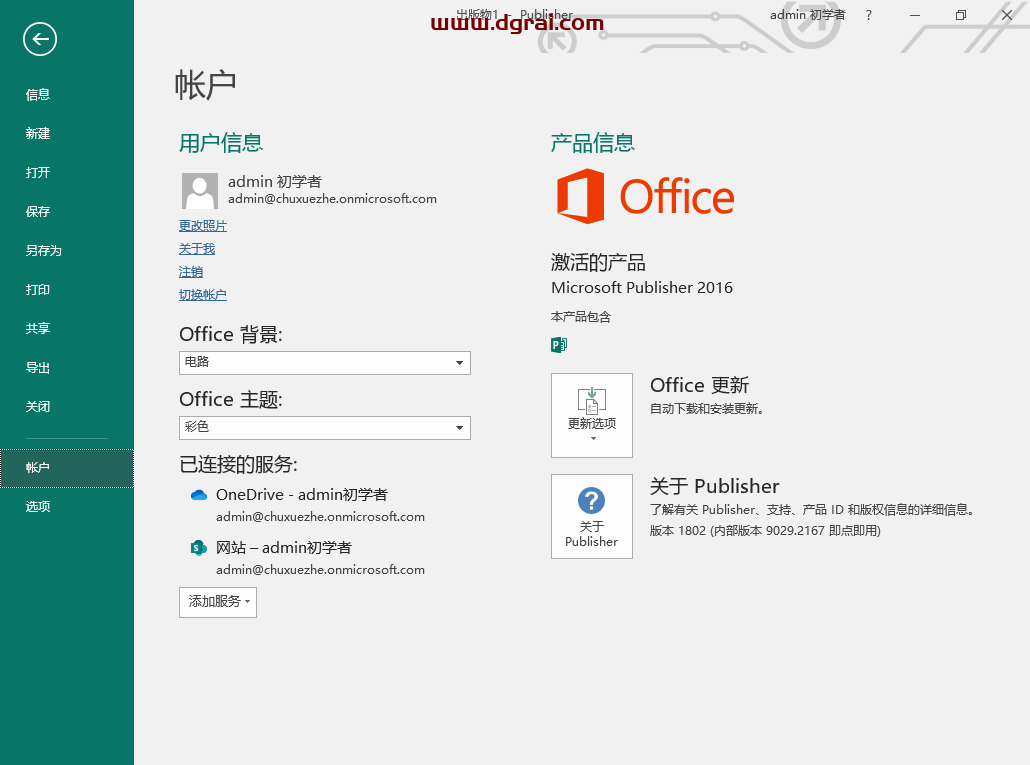Open 选项 from the sidebar
Screen dimensions: 1030x765
pos(37,506)
